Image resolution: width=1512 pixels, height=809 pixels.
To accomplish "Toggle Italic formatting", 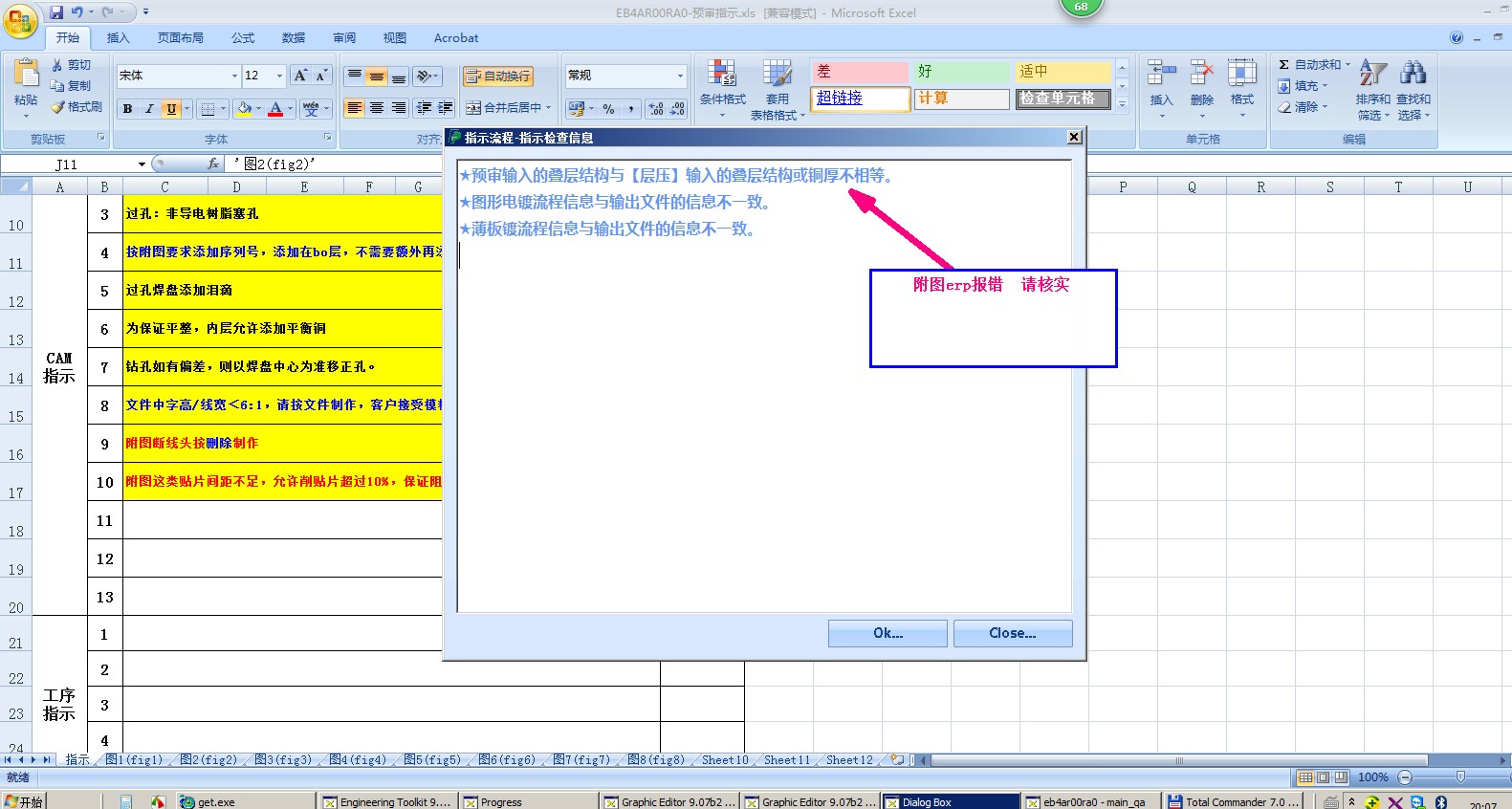I will click(149, 109).
